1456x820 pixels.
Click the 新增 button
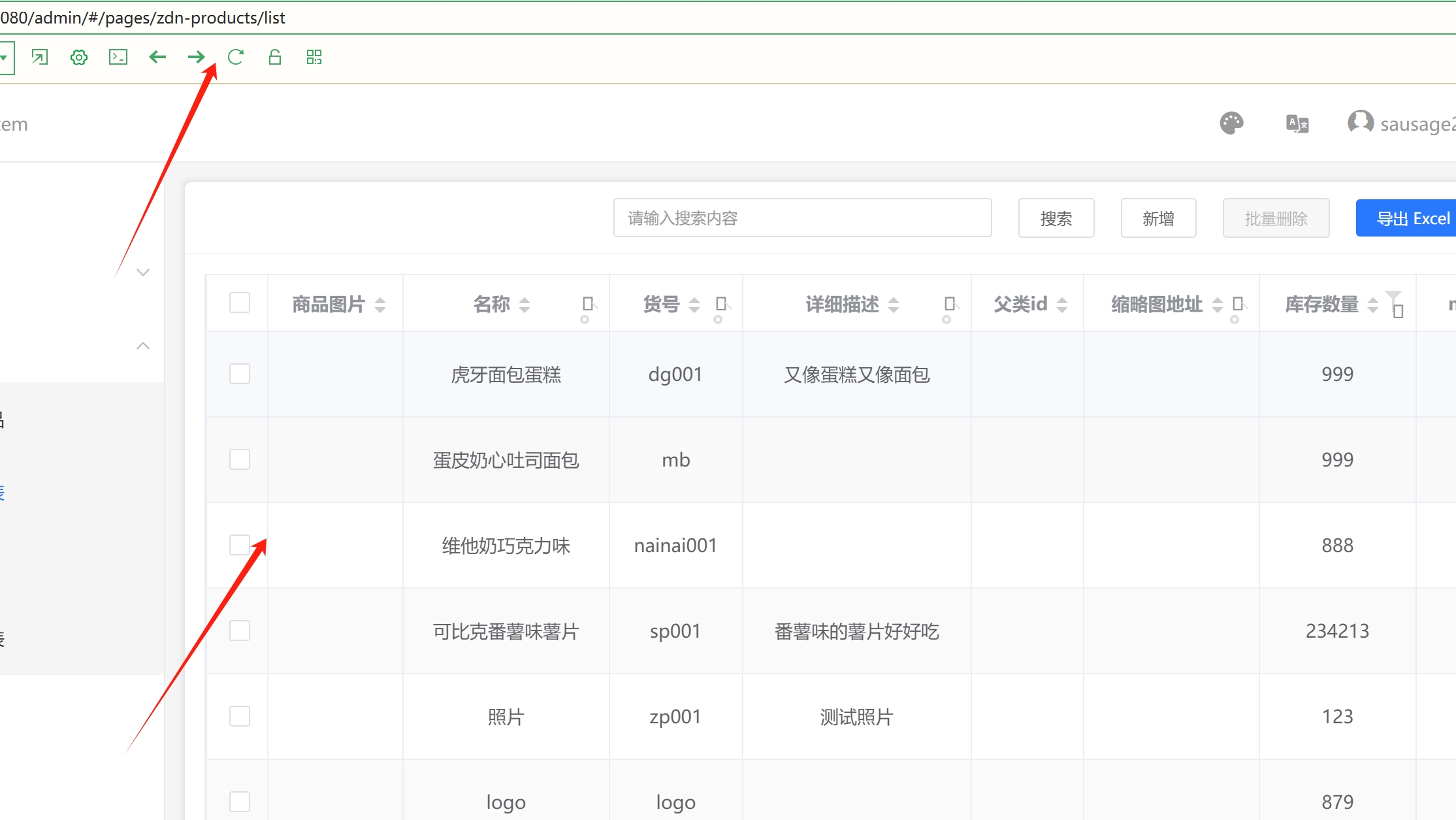tap(1158, 218)
